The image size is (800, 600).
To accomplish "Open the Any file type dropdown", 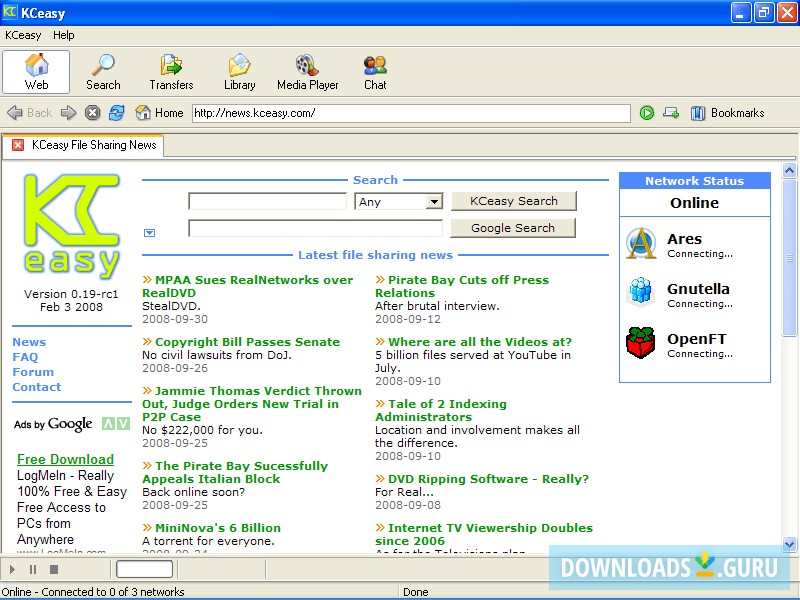I will [x=434, y=202].
